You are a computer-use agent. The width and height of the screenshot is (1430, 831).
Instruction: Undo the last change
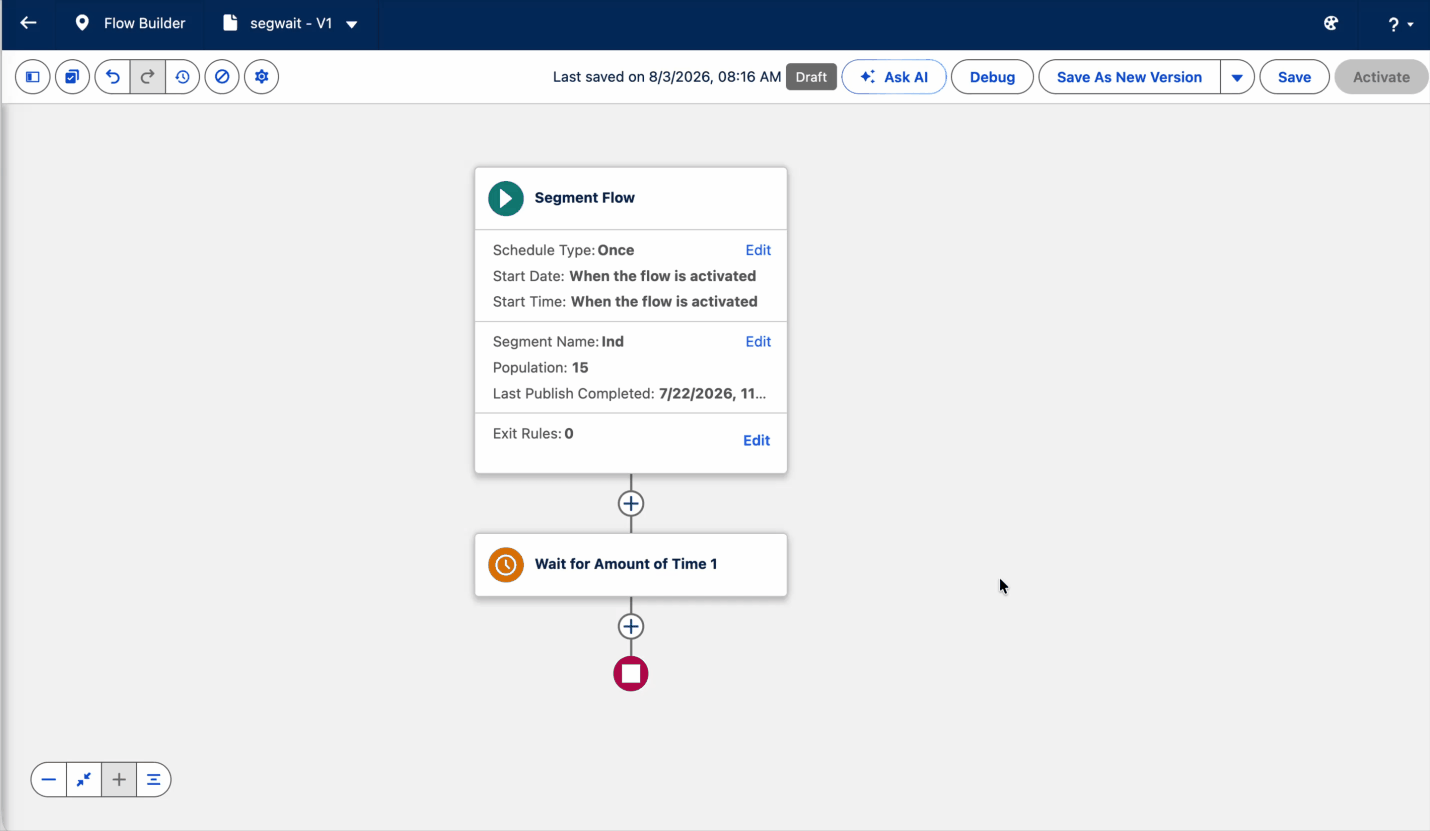113,77
